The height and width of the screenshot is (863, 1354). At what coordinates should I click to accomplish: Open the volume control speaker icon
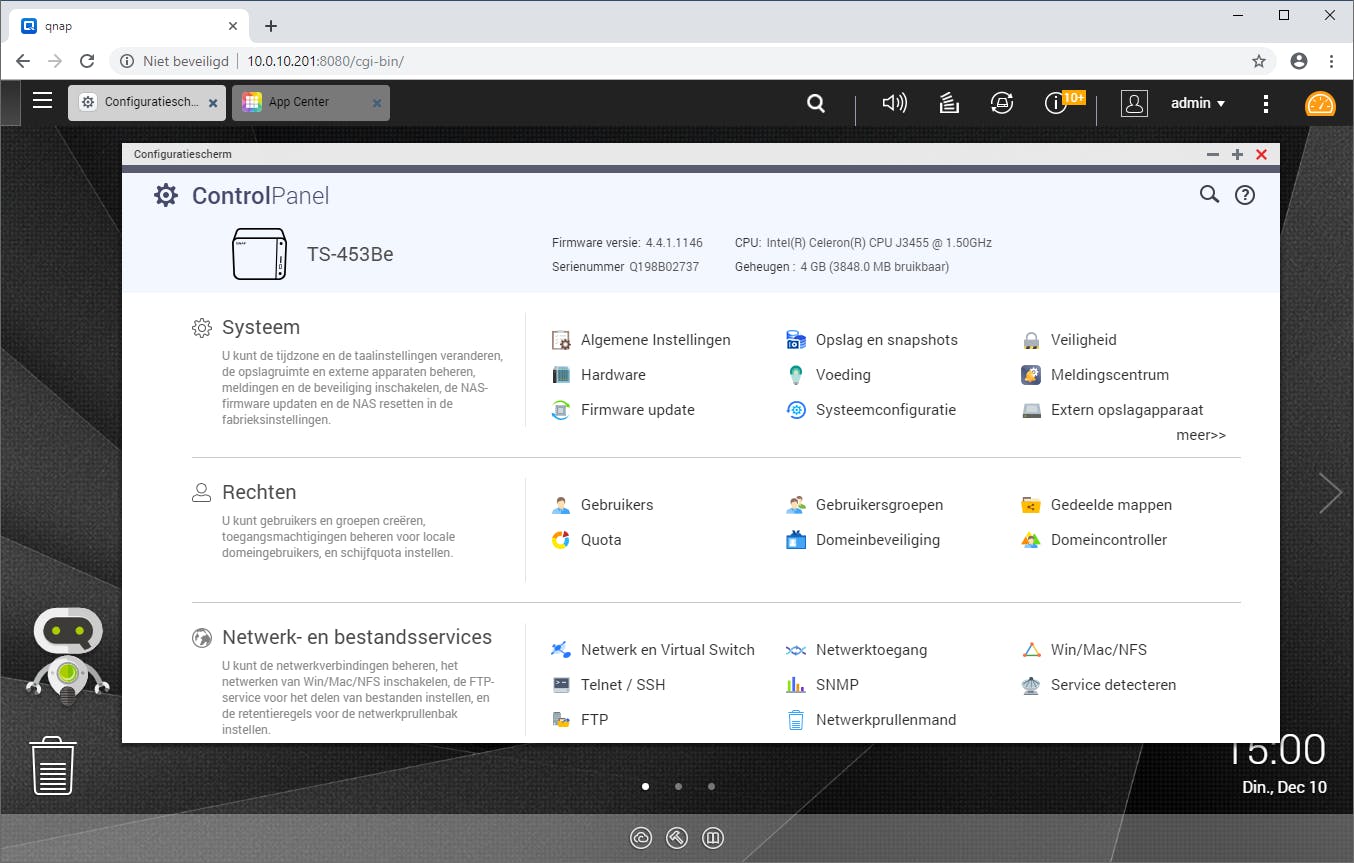coord(894,103)
